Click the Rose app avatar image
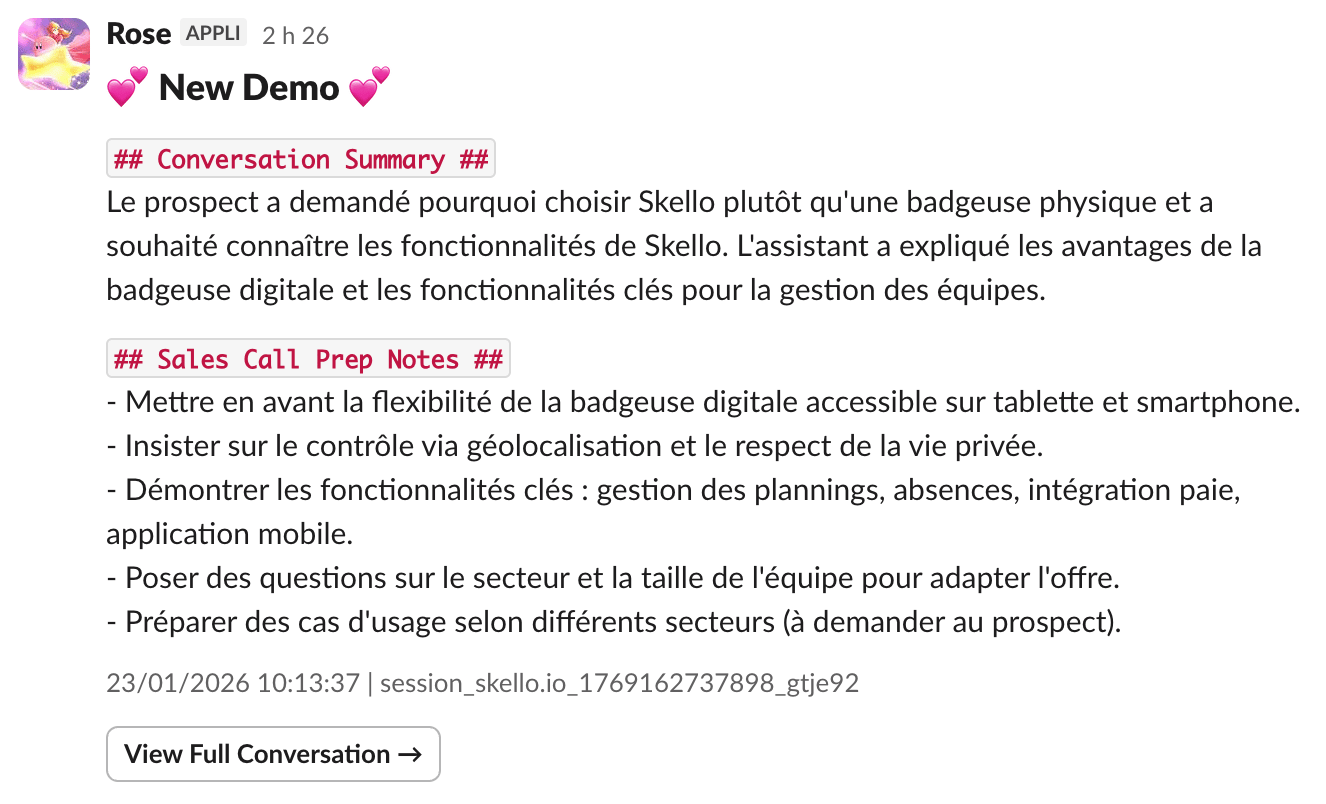 pyautogui.click(x=53, y=54)
